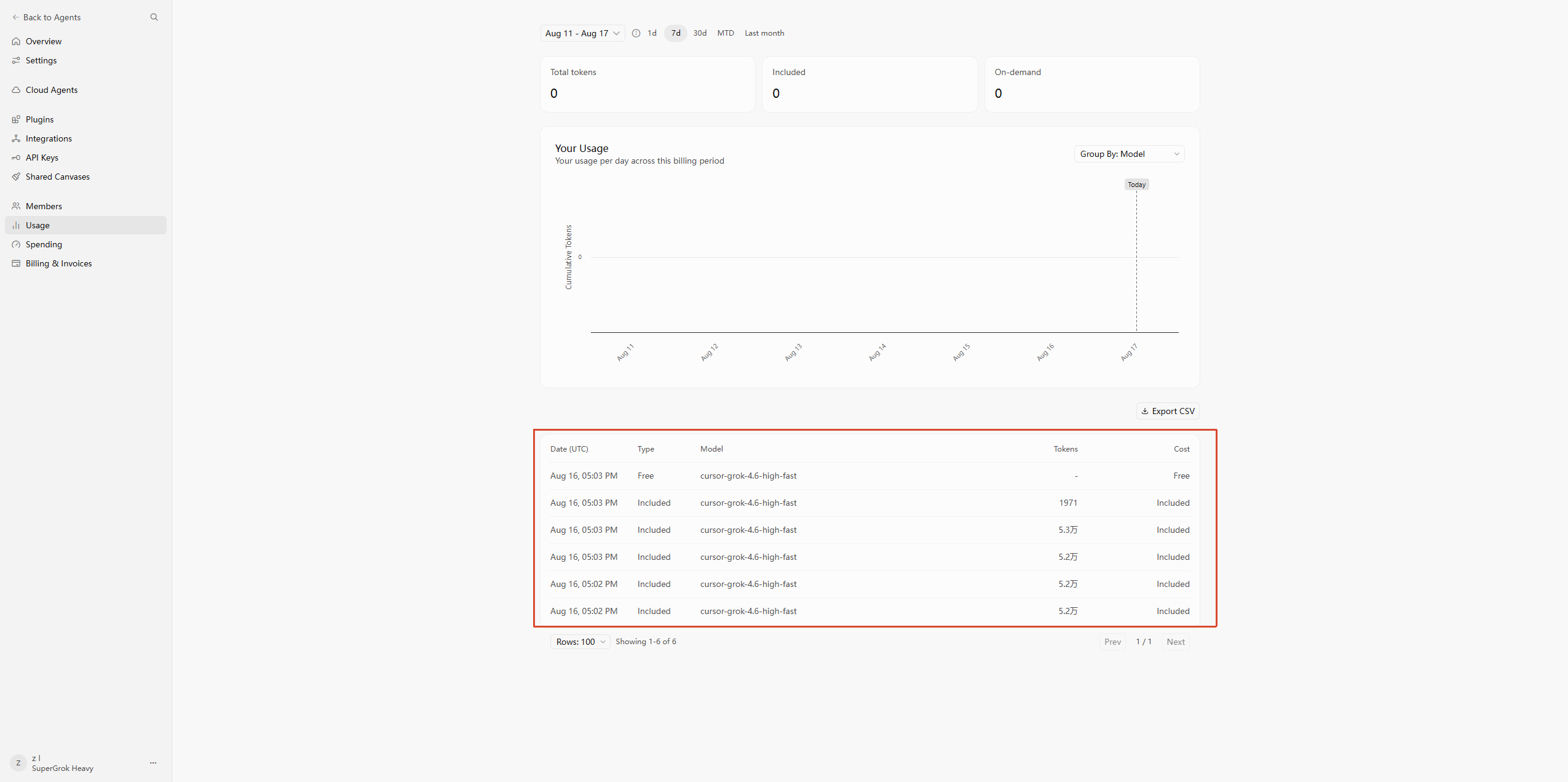Open the Members page
This screenshot has width=1568, height=782.
(x=85, y=206)
